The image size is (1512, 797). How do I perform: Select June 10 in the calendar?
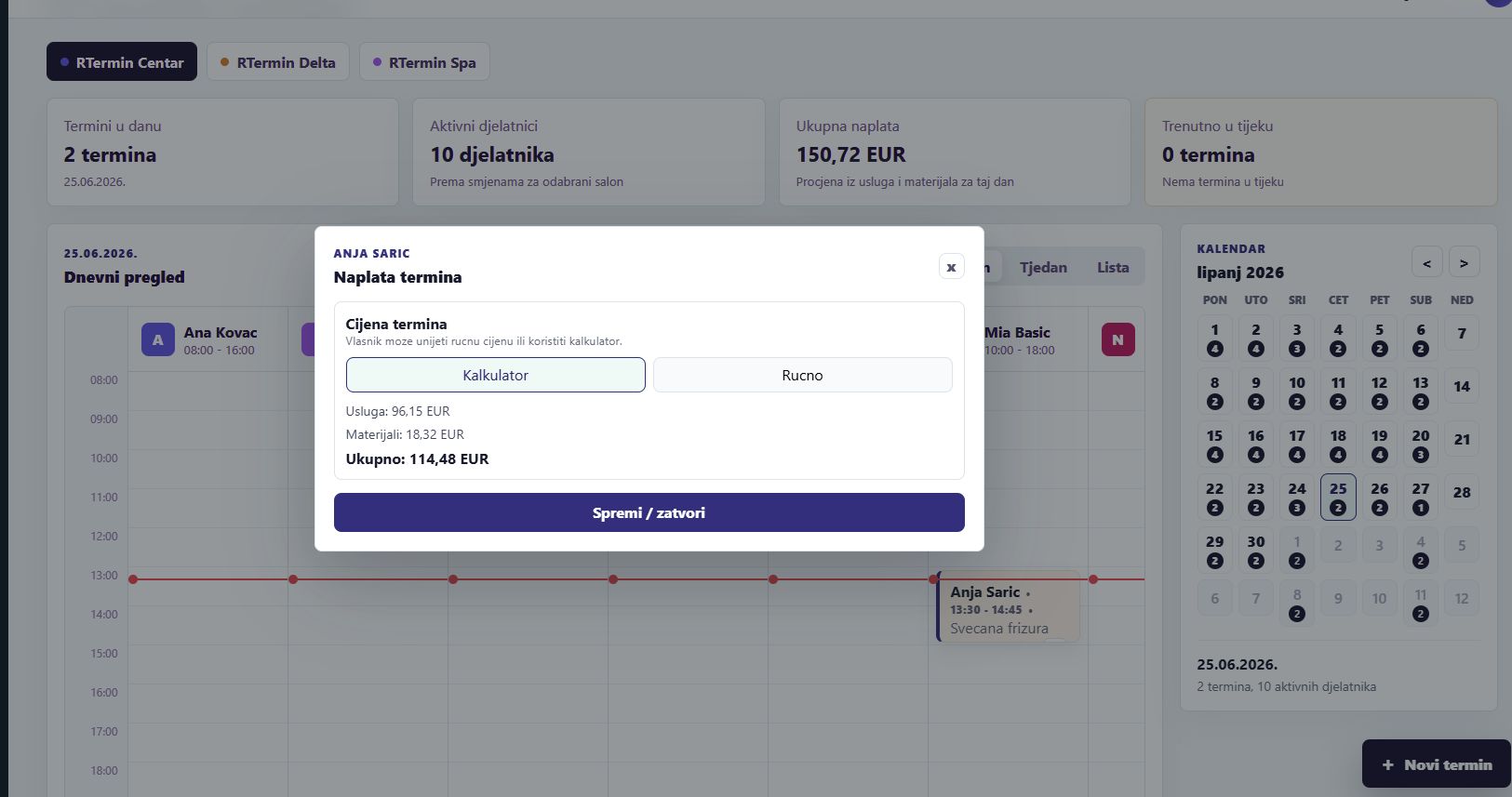coord(1297,391)
